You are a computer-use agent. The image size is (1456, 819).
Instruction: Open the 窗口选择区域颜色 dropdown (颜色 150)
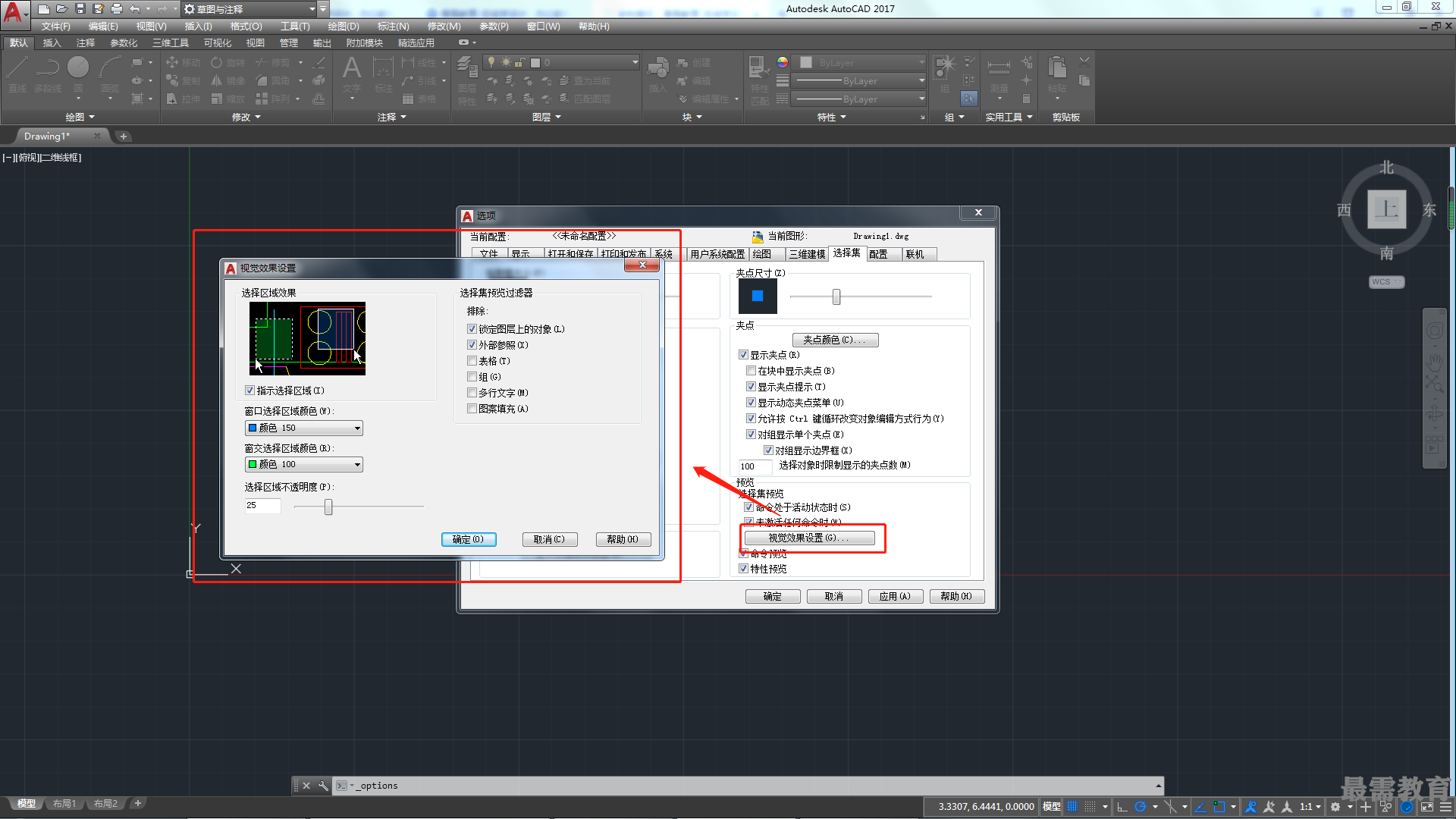303,428
